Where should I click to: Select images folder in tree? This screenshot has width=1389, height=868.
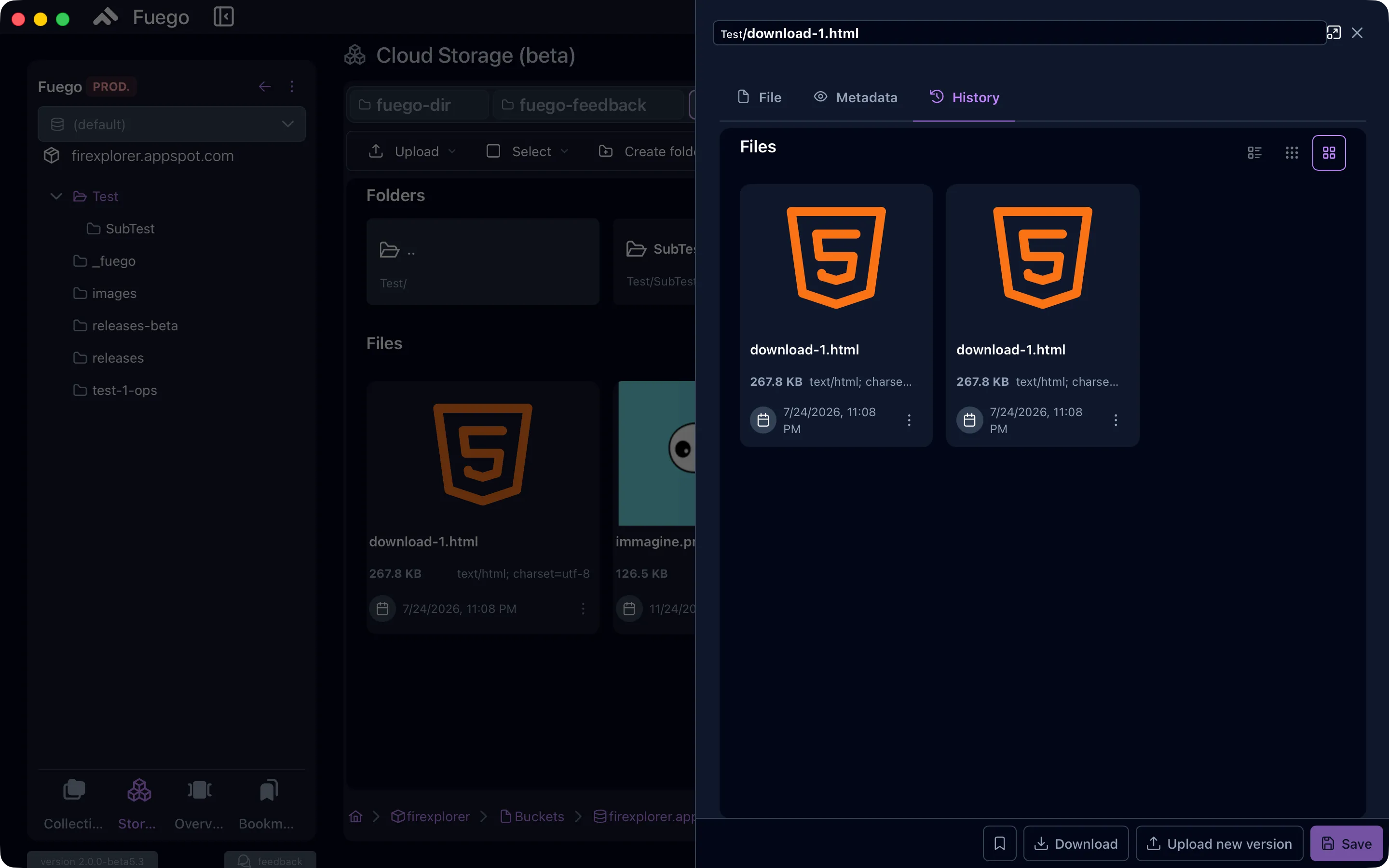coord(105,293)
